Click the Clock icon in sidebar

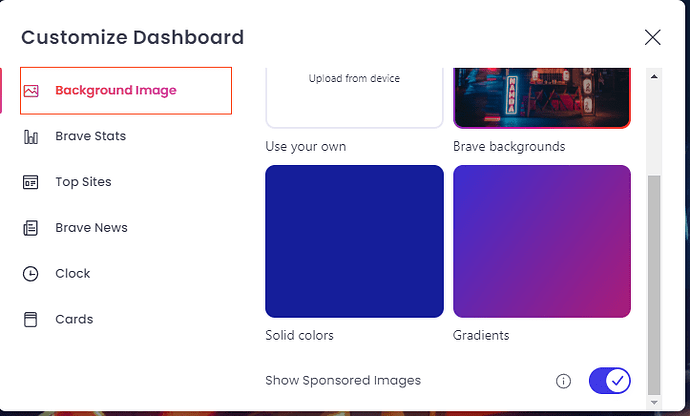[31, 273]
